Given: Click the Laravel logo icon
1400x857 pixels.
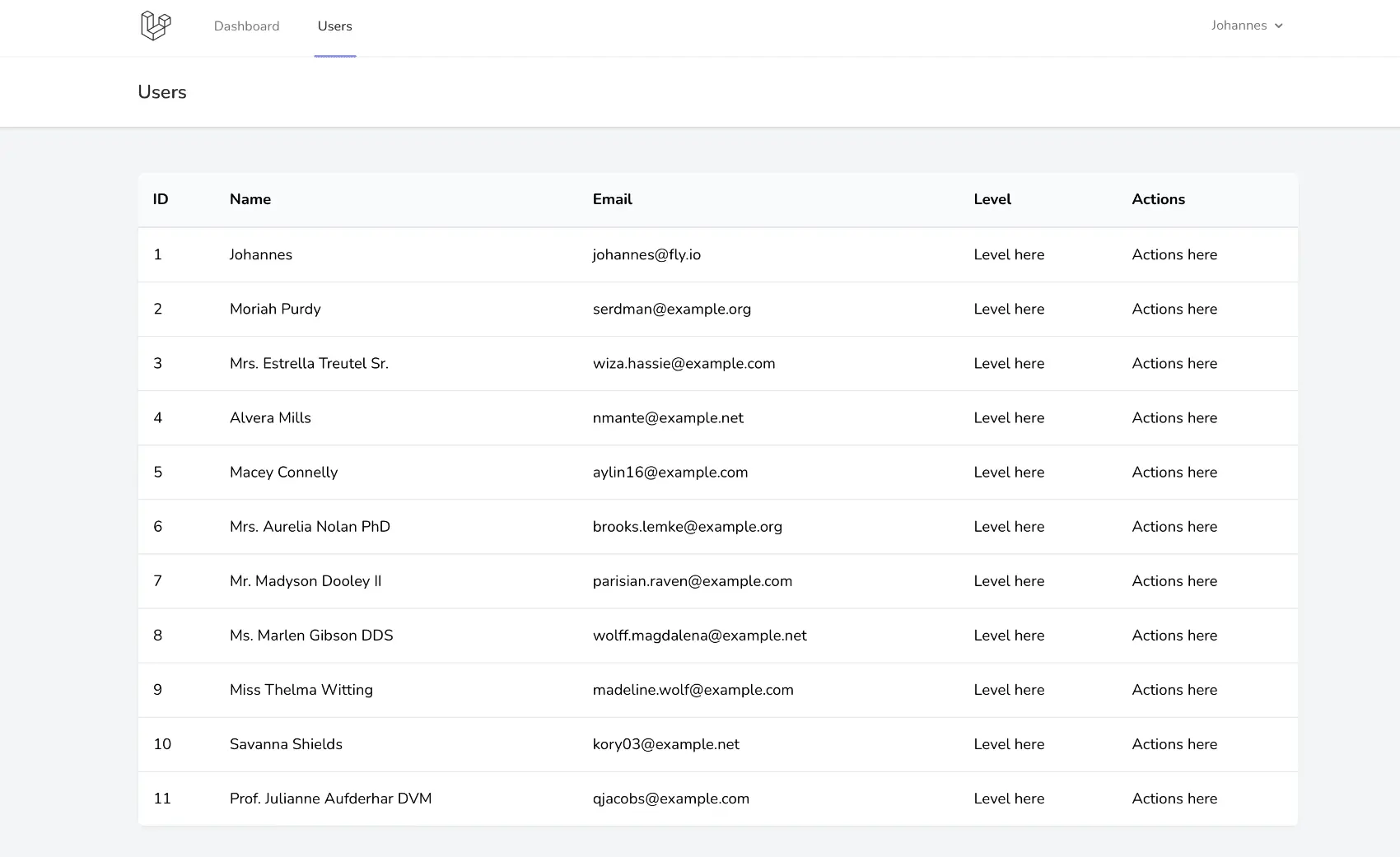Looking at the screenshot, I should pos(156,26).
